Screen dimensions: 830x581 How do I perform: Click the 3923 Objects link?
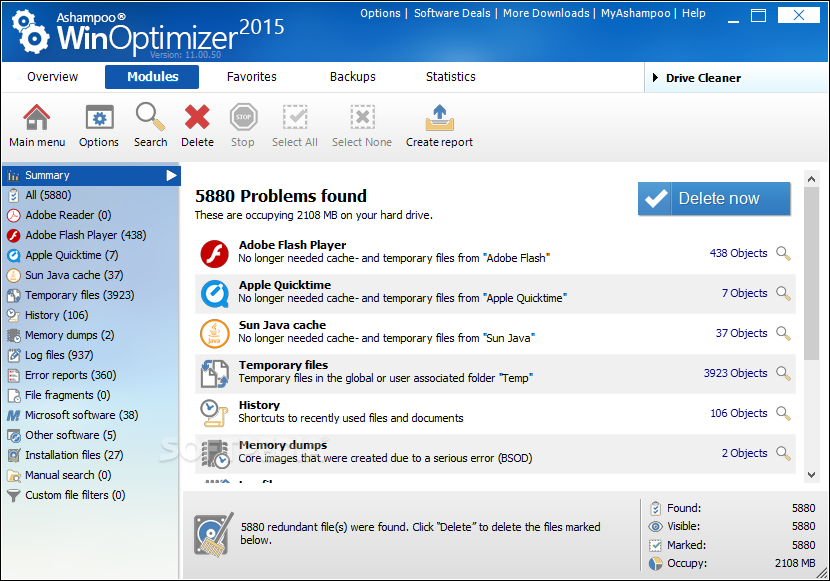pyautogui.click(x=735, y=373)
